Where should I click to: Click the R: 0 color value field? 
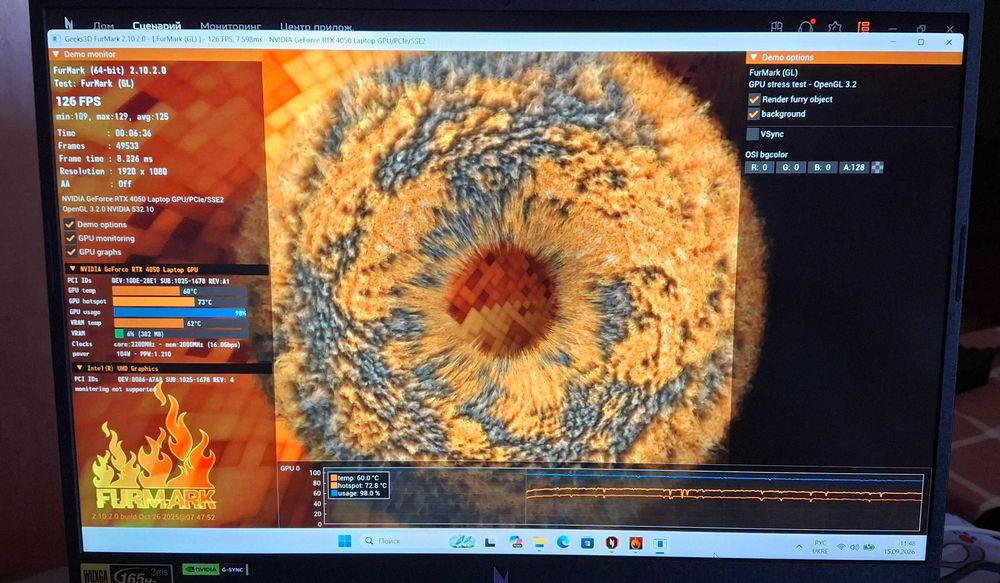coord(759,167)
